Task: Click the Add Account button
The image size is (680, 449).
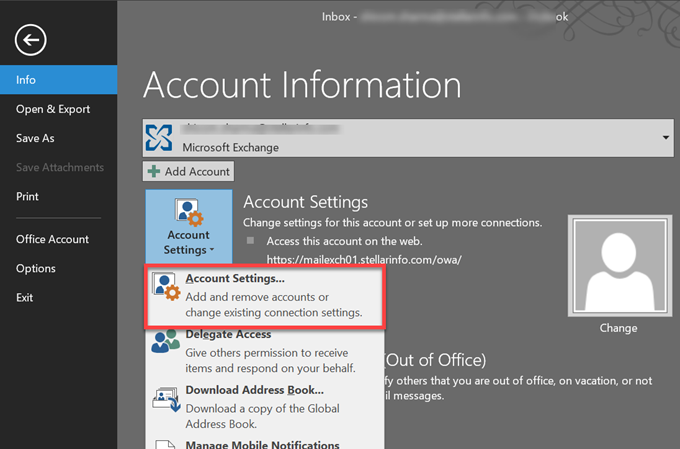Action: [189, 171]
